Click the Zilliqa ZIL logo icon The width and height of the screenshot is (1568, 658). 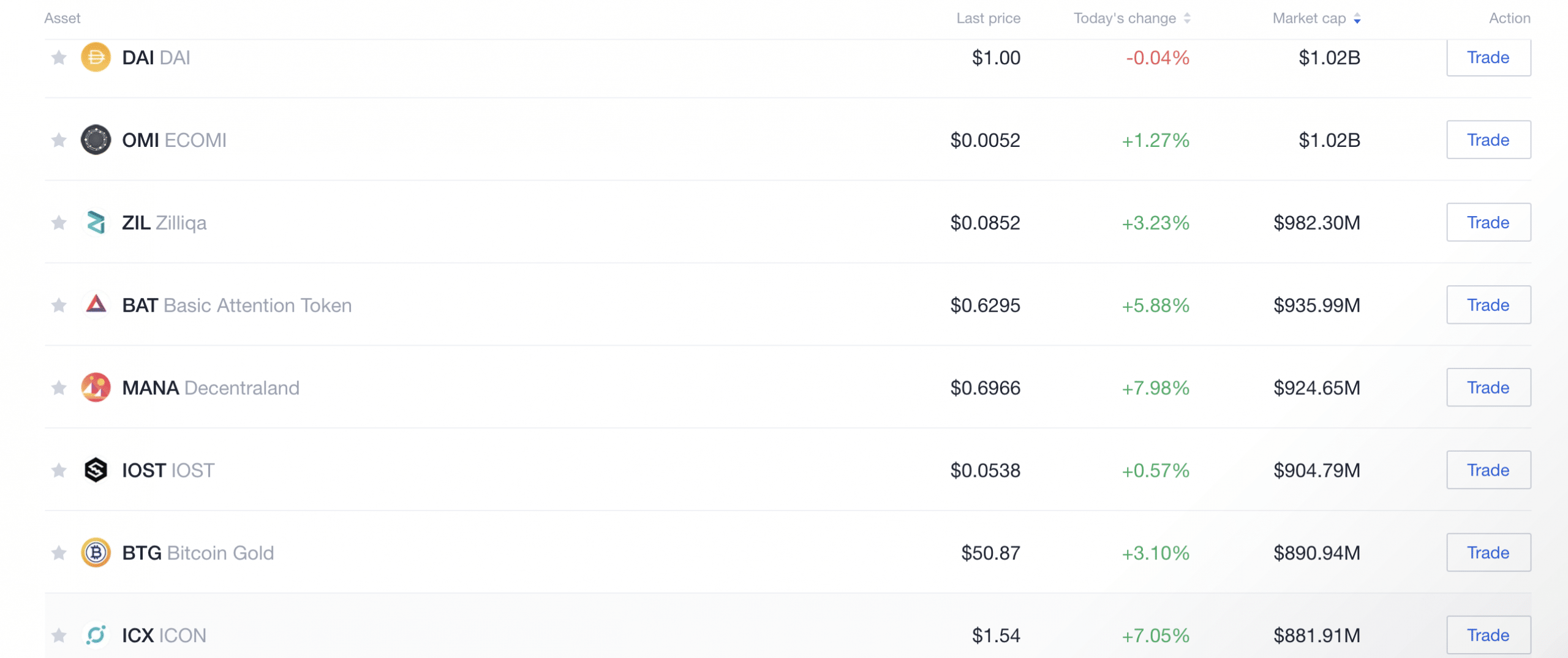(96, 223)
